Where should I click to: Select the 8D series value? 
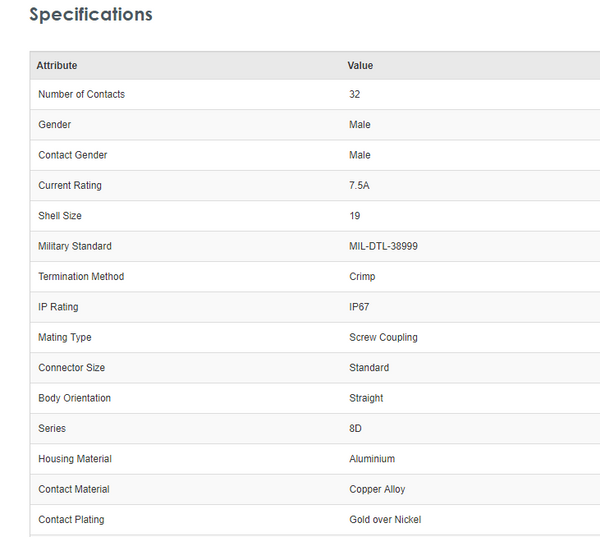click(x=355, y=428)
